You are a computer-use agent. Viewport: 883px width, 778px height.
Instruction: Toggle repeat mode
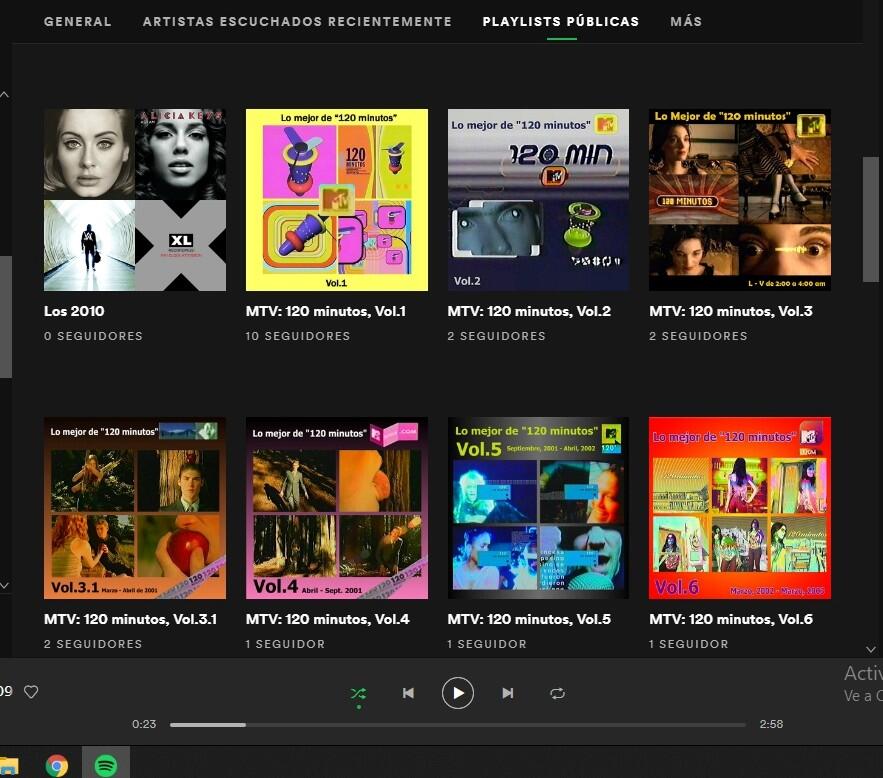(x=557, y=693)
